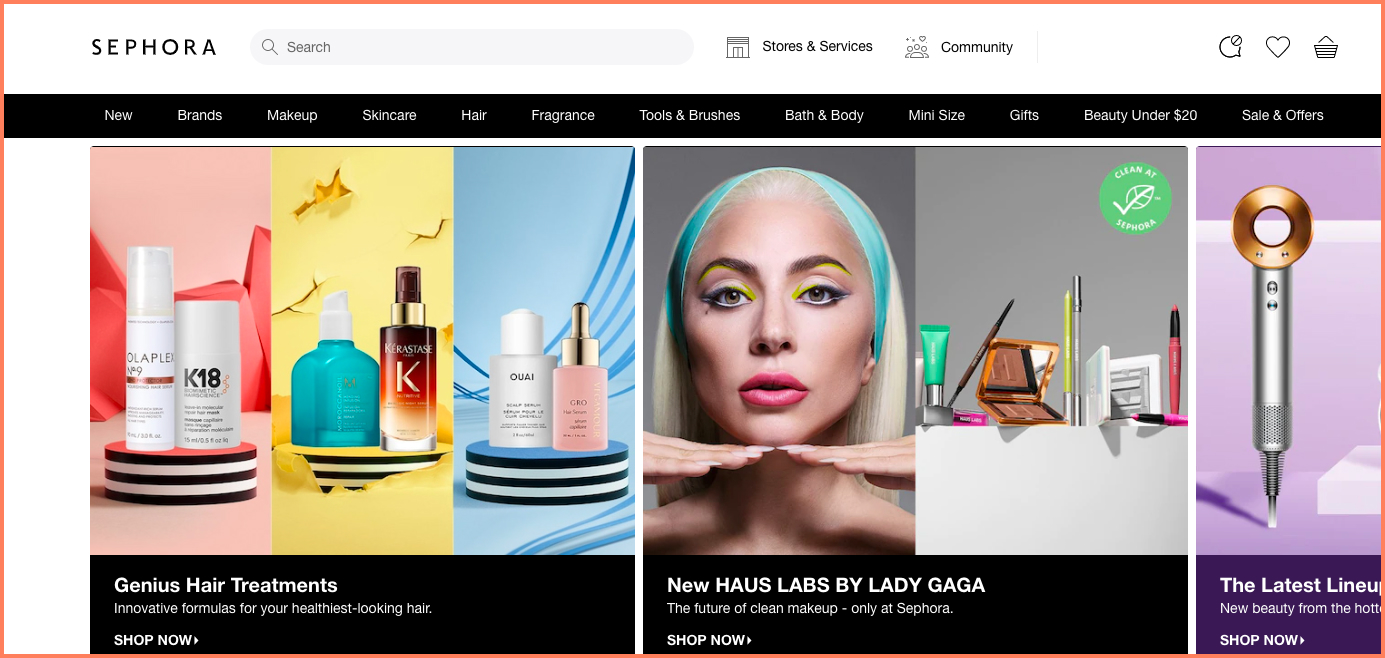Screen dimensions: 1385x658
Task: Open the Genius Hair Treatments banner image
Action: tap(362, 351)
